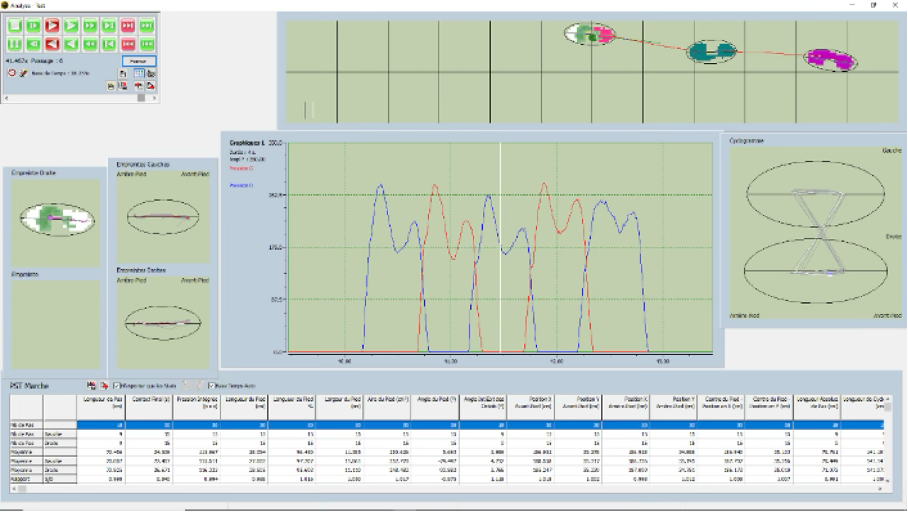This screenshot has width=908, height=512.
Task: Click the Empreintes Droites ellipse plot
Action: point(163,323)
